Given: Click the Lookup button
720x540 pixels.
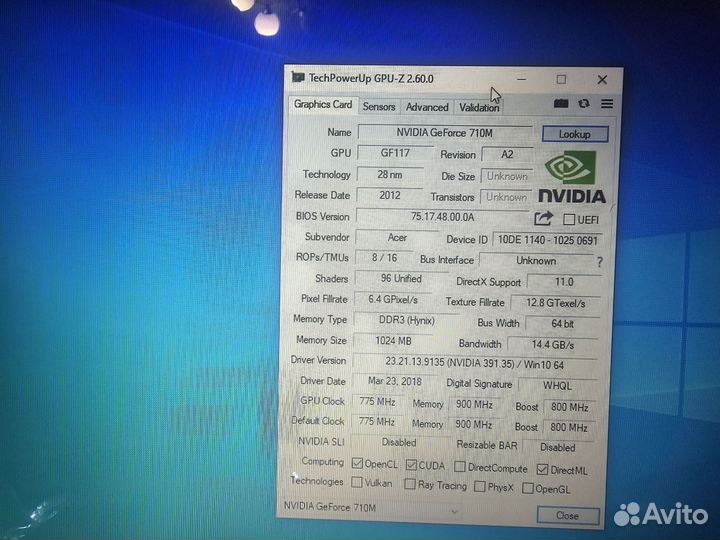Looking at the screenshot, I should 575,134.
